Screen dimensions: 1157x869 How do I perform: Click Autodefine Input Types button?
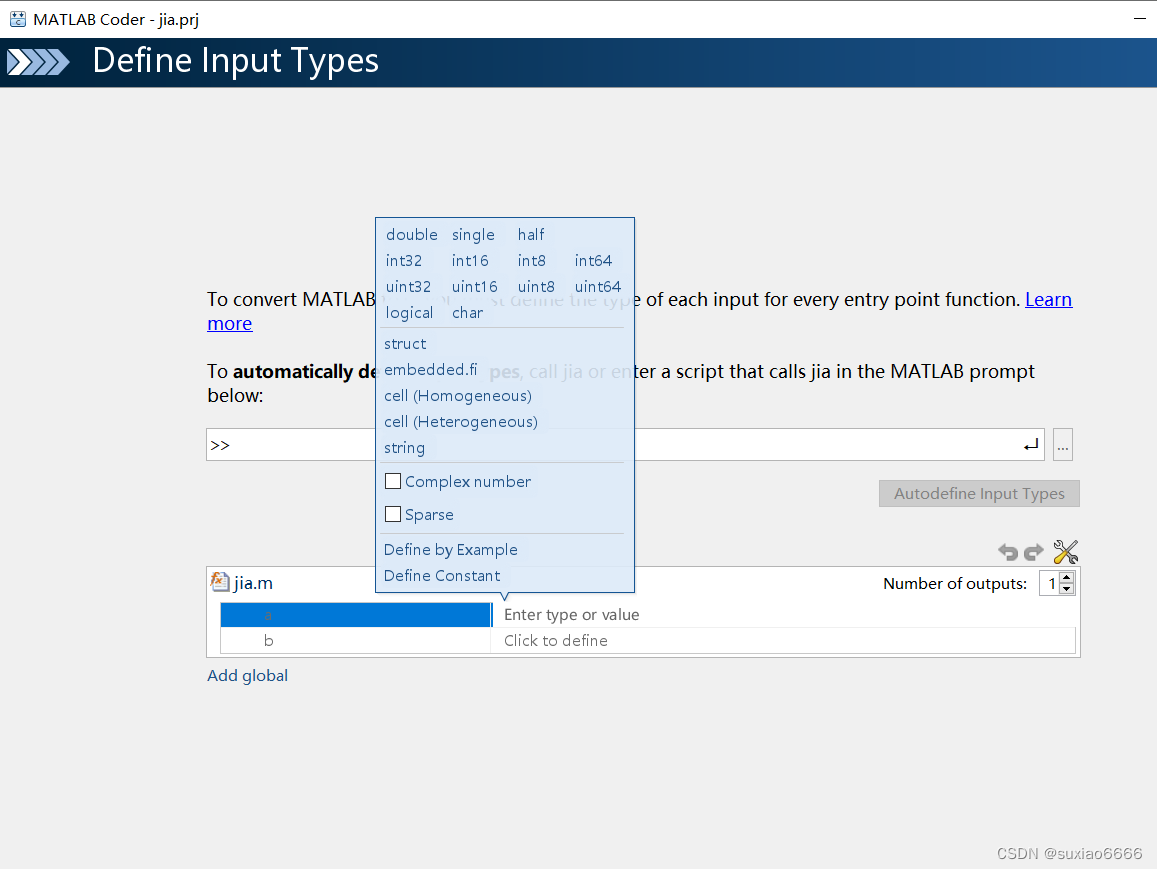pos(979,494)
